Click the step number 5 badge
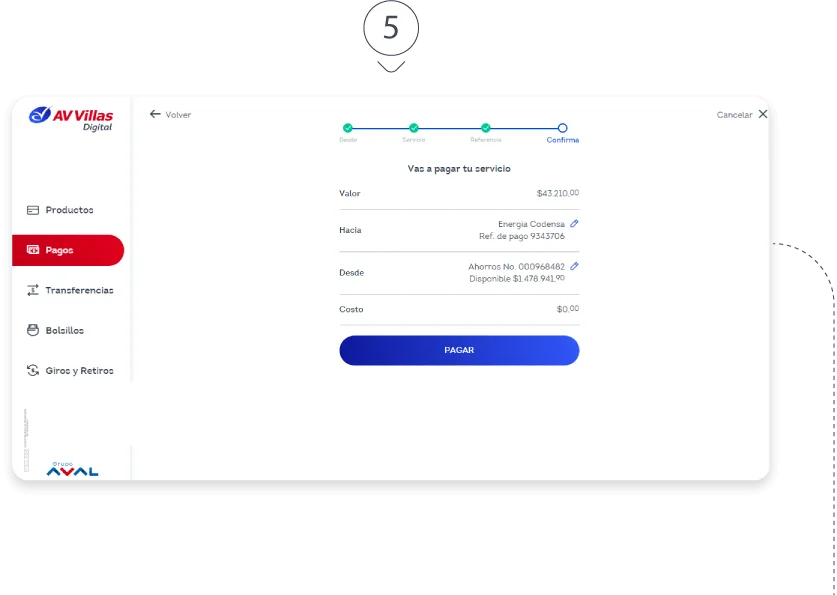This screenshot has width=837, height=595. (x=391, y=29)
